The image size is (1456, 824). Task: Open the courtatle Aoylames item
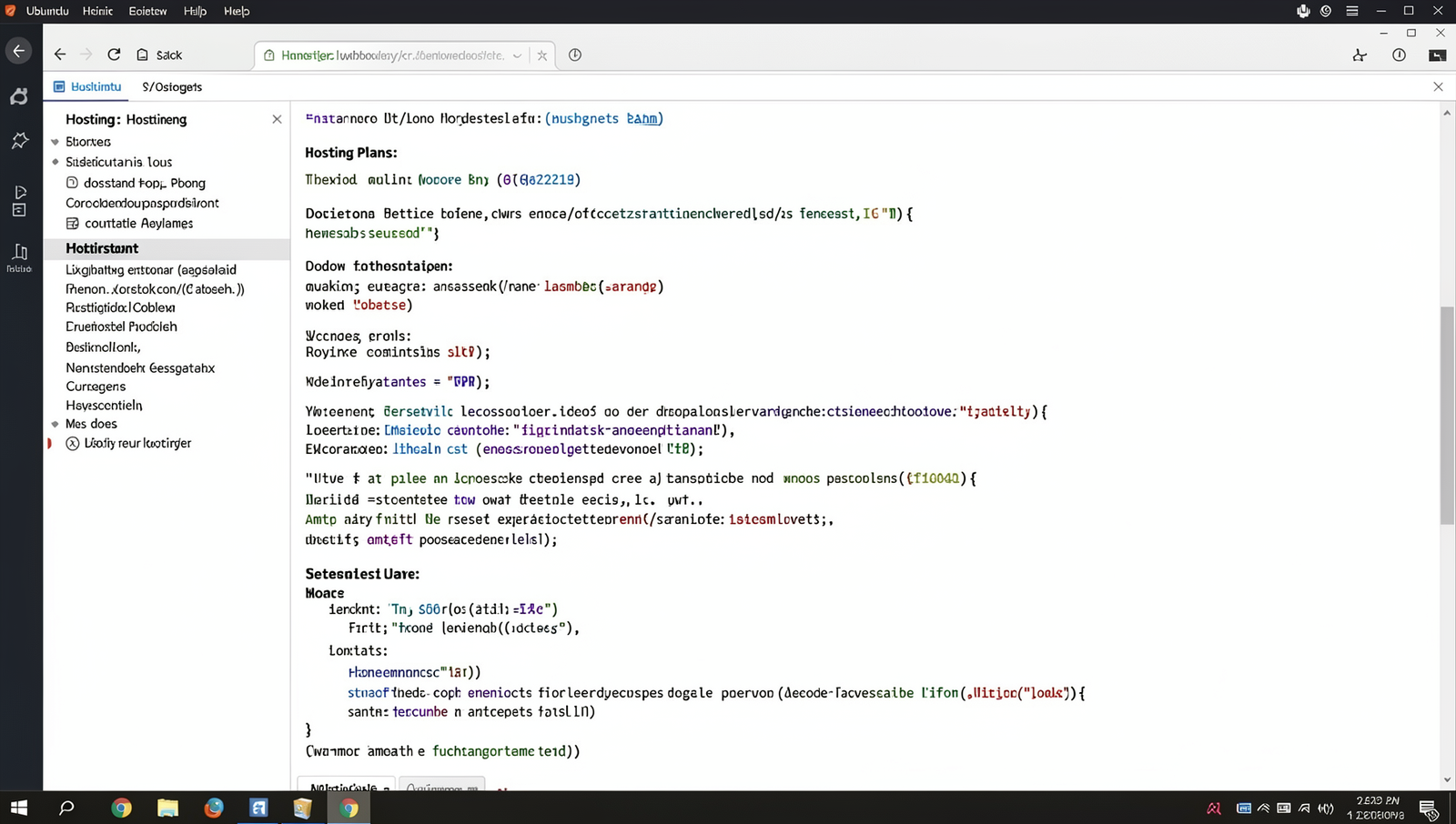pyautogui.click(x=129, y=223)
